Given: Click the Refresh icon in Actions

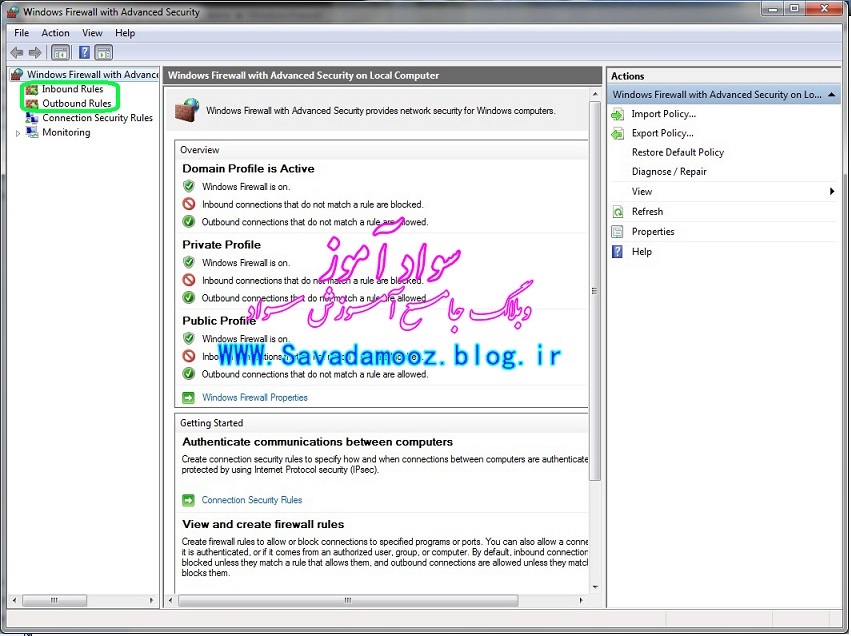Looking at the screenshot, I should [x=618, y=212].
